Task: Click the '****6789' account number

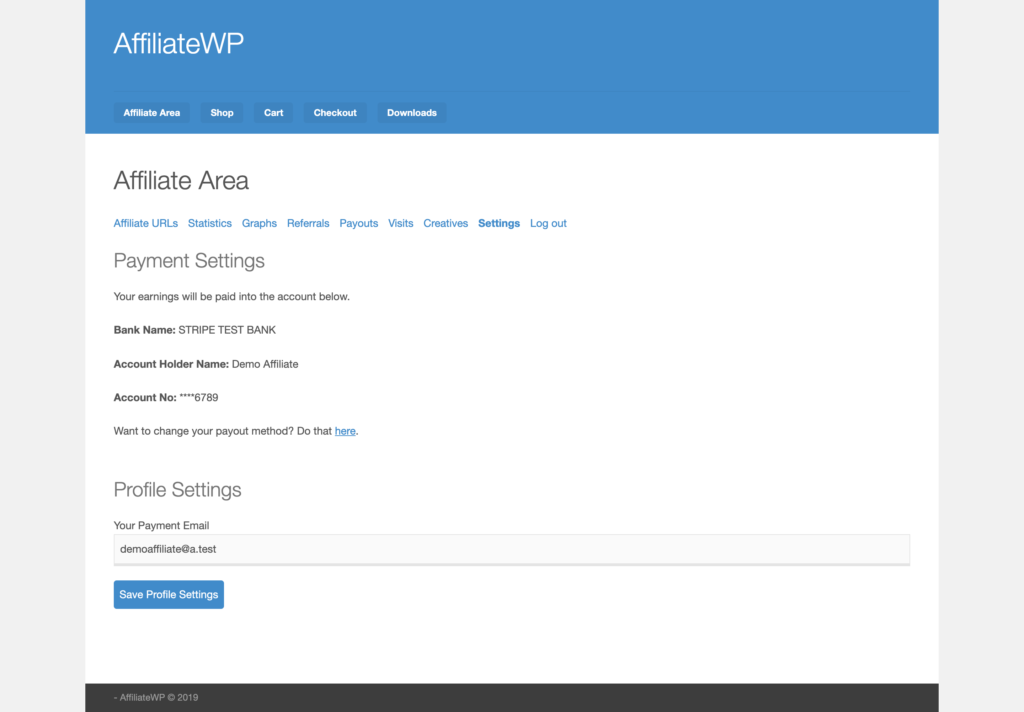Action: click(x=199, y=397)
